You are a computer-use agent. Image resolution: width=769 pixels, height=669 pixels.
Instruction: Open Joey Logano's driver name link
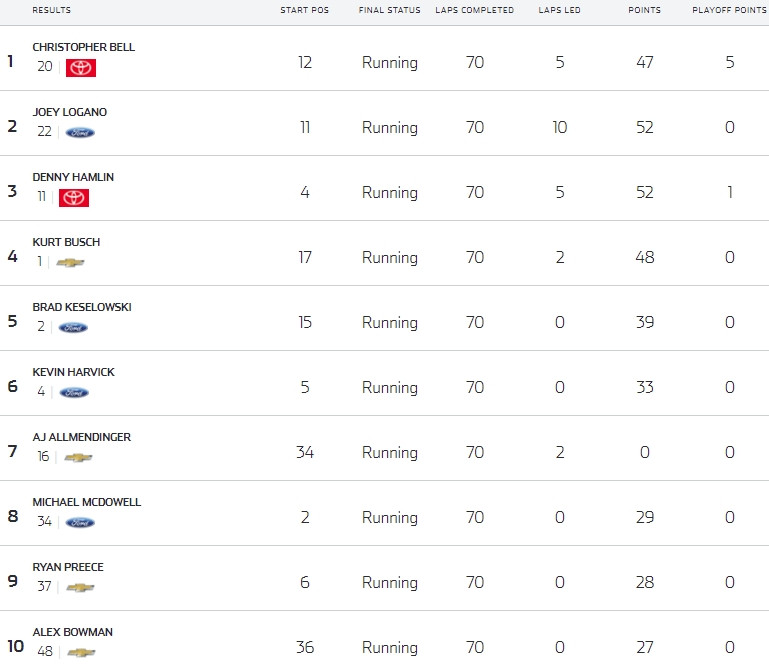tap(70, 112)
